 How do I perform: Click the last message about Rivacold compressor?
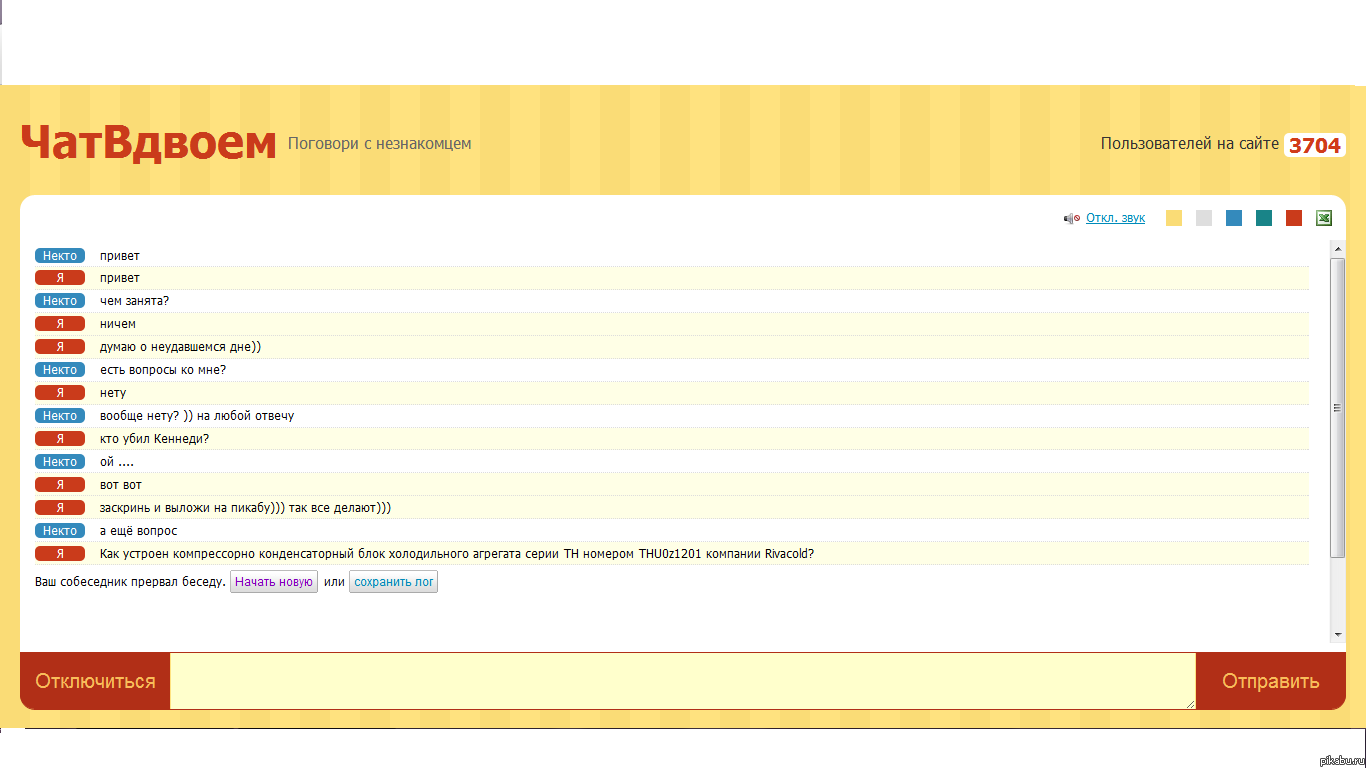click(x=457, y=554)
